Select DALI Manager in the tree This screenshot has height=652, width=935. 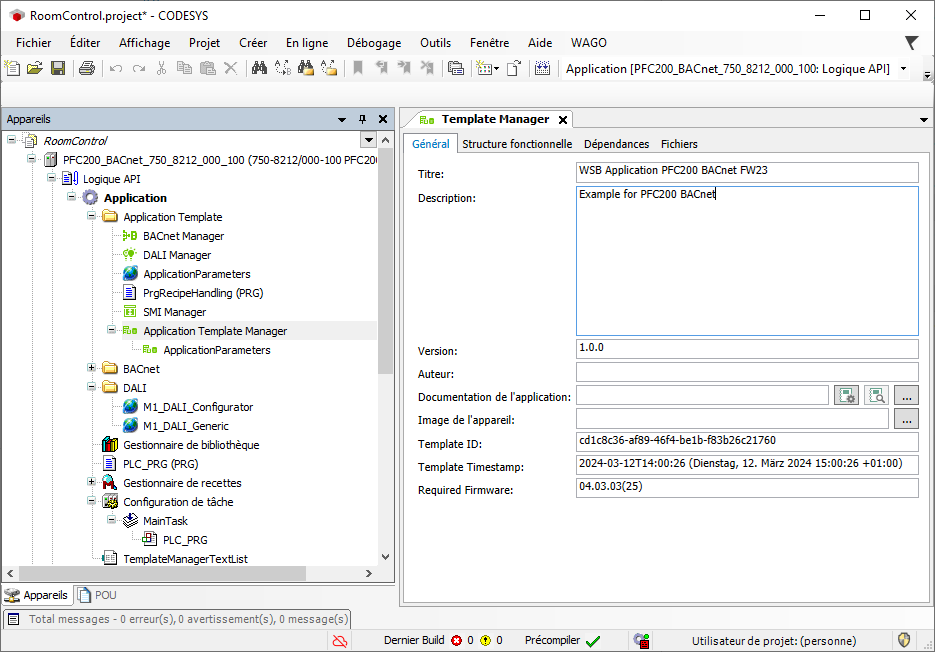pos(177,255)
